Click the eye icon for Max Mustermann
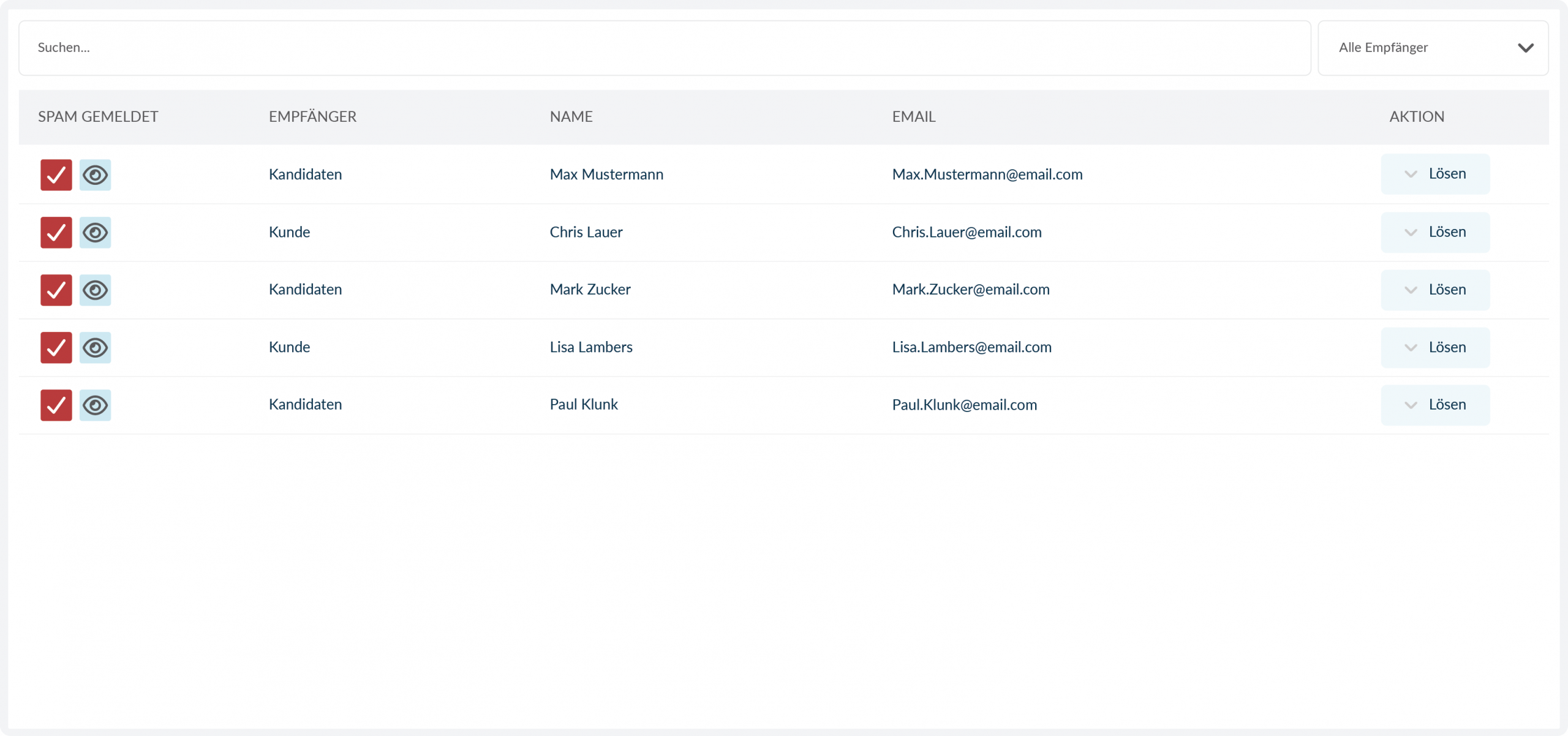This screenshot has width=1568, height=736. pyautogui.click(x=95, y=175)
